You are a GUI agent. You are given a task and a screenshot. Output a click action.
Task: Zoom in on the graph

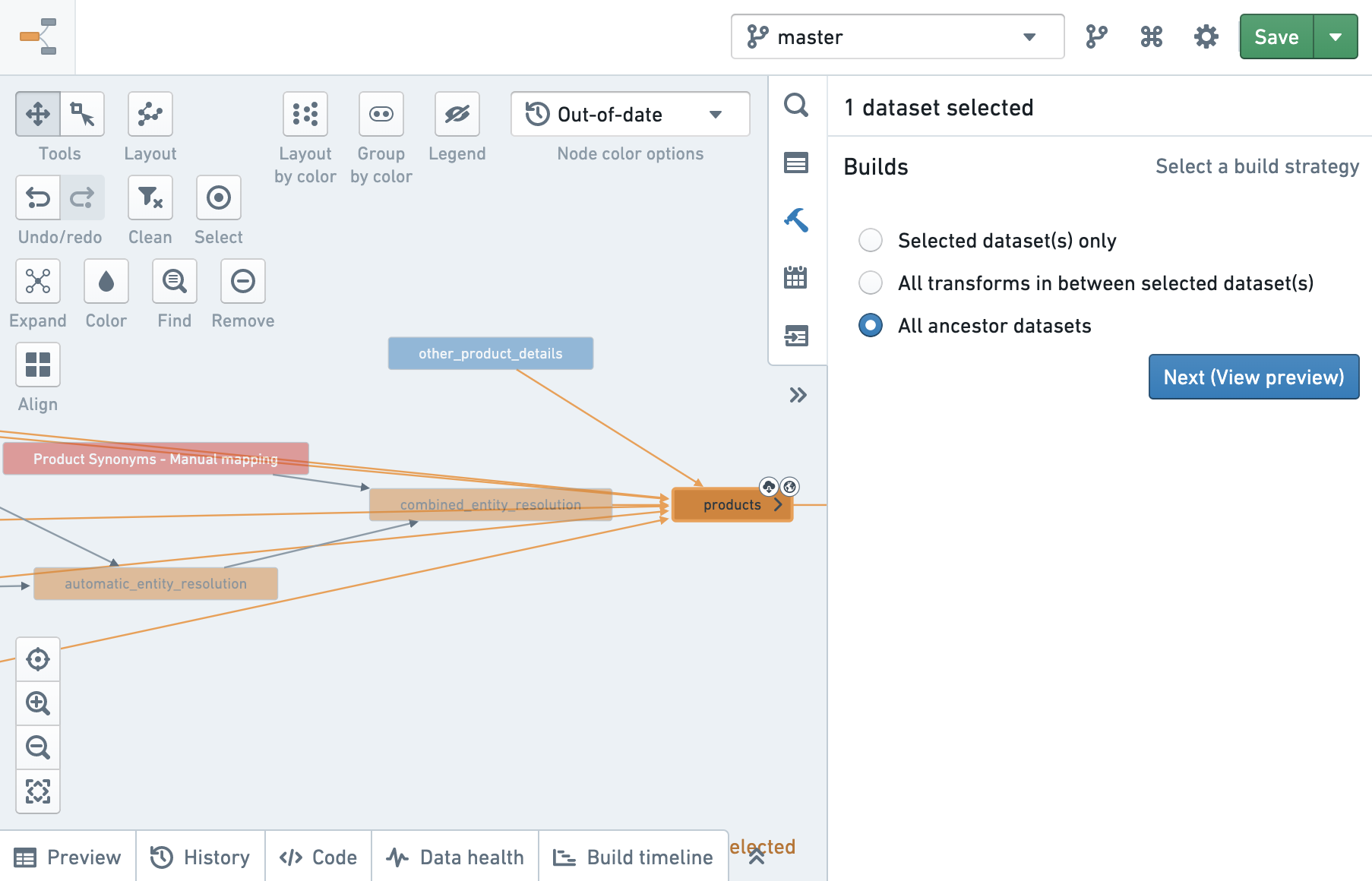coord(38,703)
